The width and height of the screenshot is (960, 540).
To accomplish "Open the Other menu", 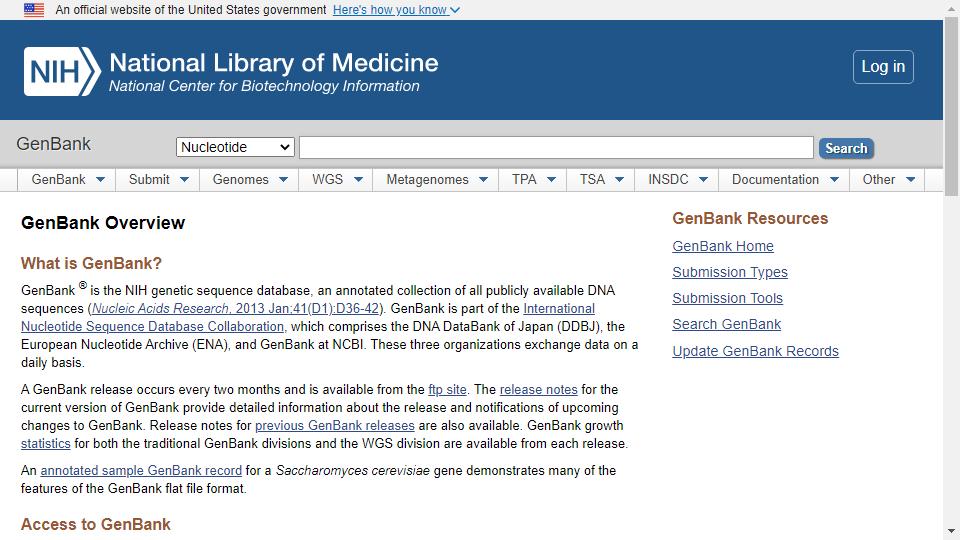I will pos(887,179).
